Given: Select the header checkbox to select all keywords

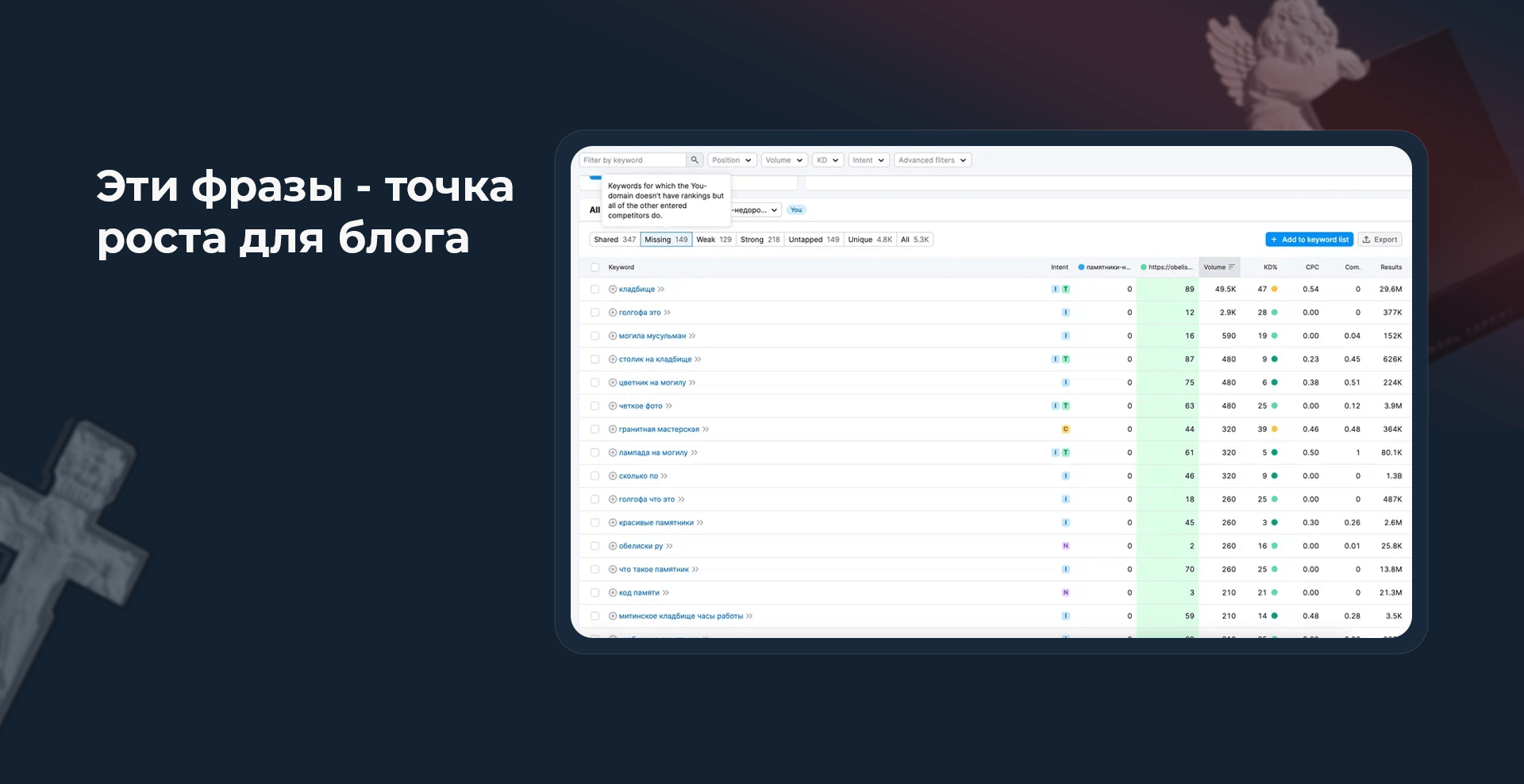Looking at the screenshot, I should pos(595,267).
